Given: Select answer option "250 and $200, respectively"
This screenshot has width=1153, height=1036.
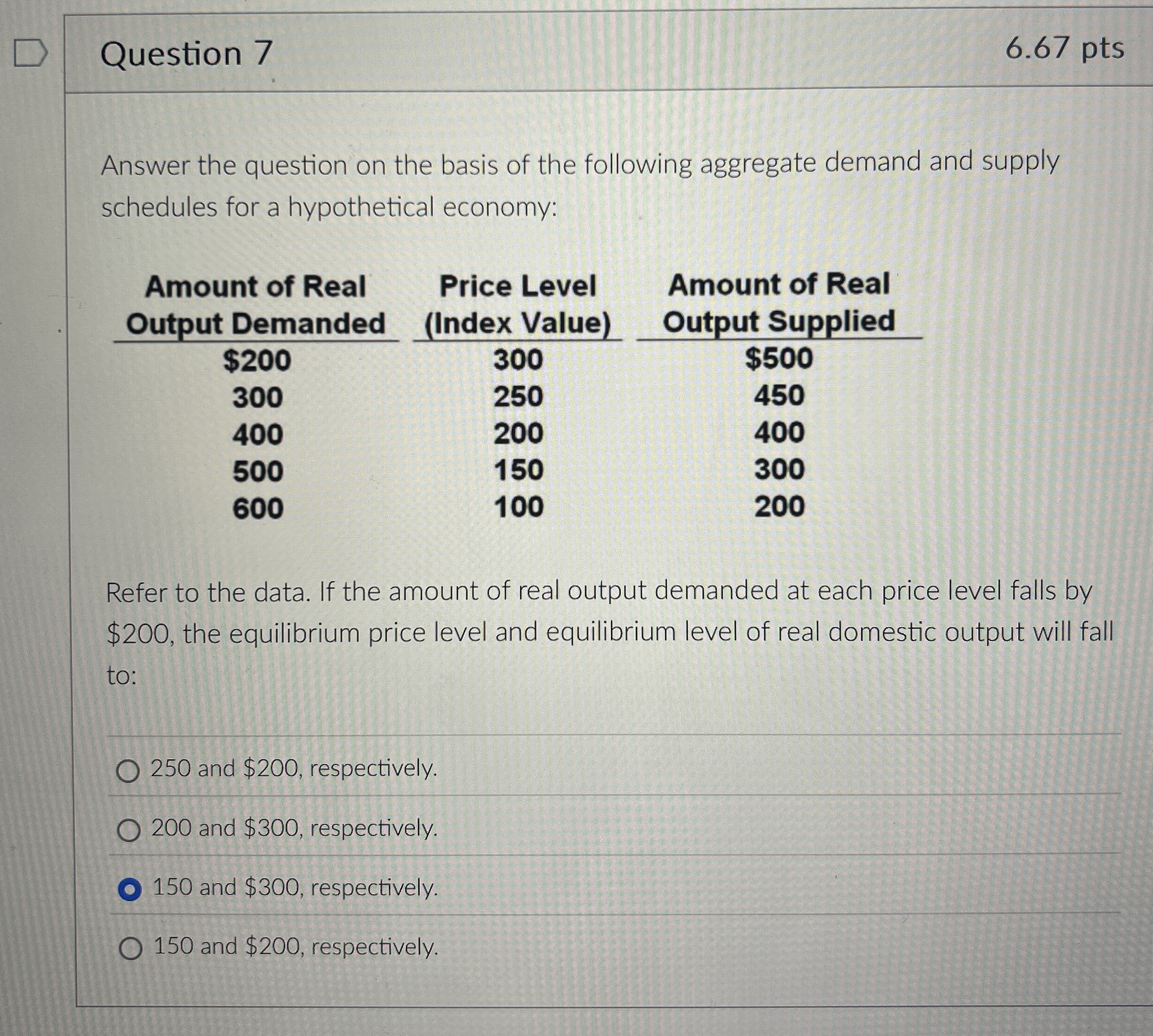Looking at the screenshot, I should click(130, 770).
